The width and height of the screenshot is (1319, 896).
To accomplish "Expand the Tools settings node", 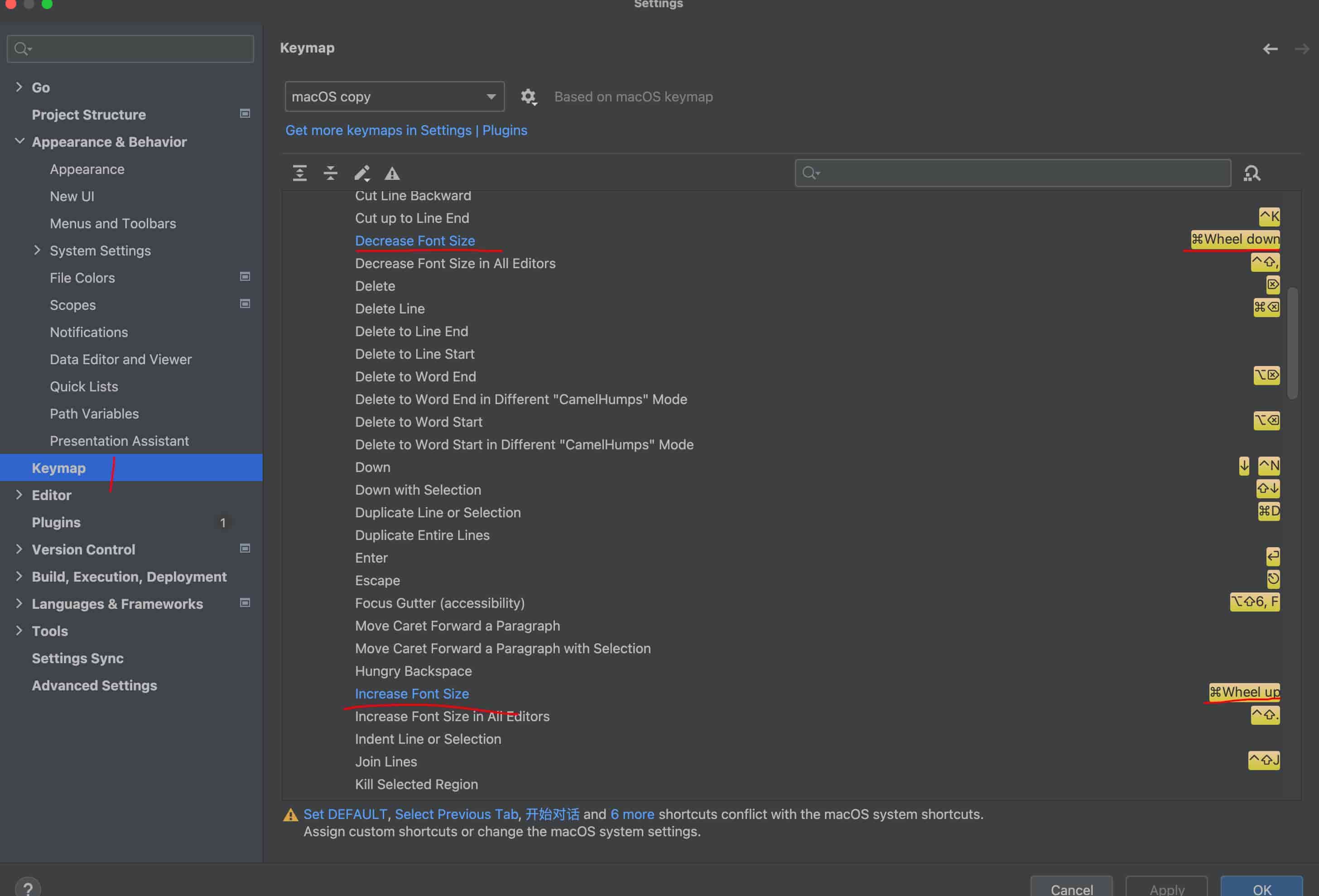I will tap(19, 631).
